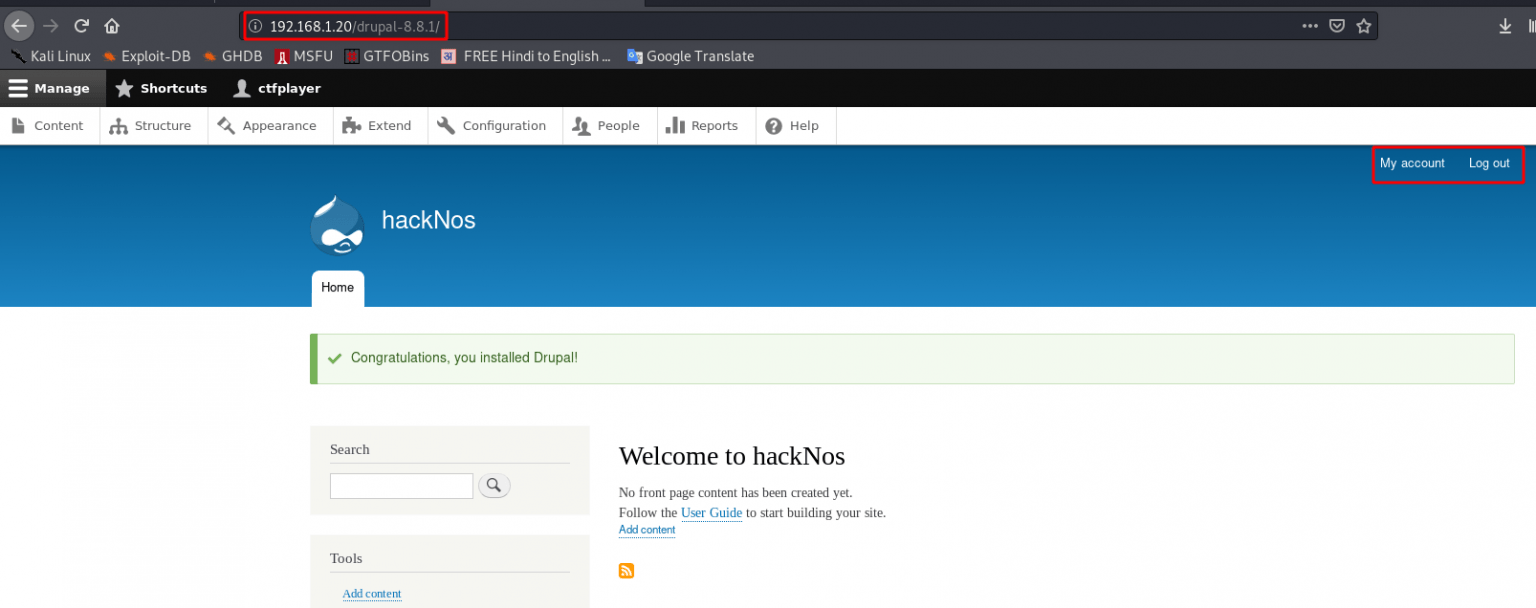This screenshot has width=1536, height=608.
Task: Click the Shortcuts star icon
Action: (124, 88)
